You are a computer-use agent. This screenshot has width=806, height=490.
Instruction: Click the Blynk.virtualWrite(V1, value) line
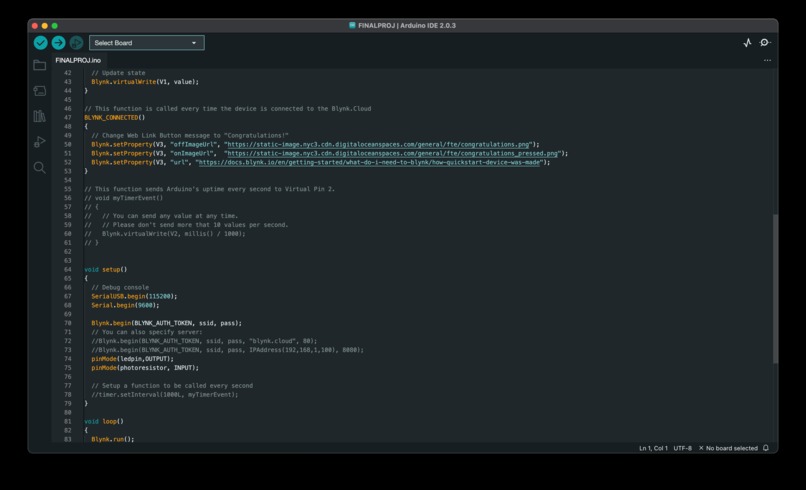(x=145, y=82)
